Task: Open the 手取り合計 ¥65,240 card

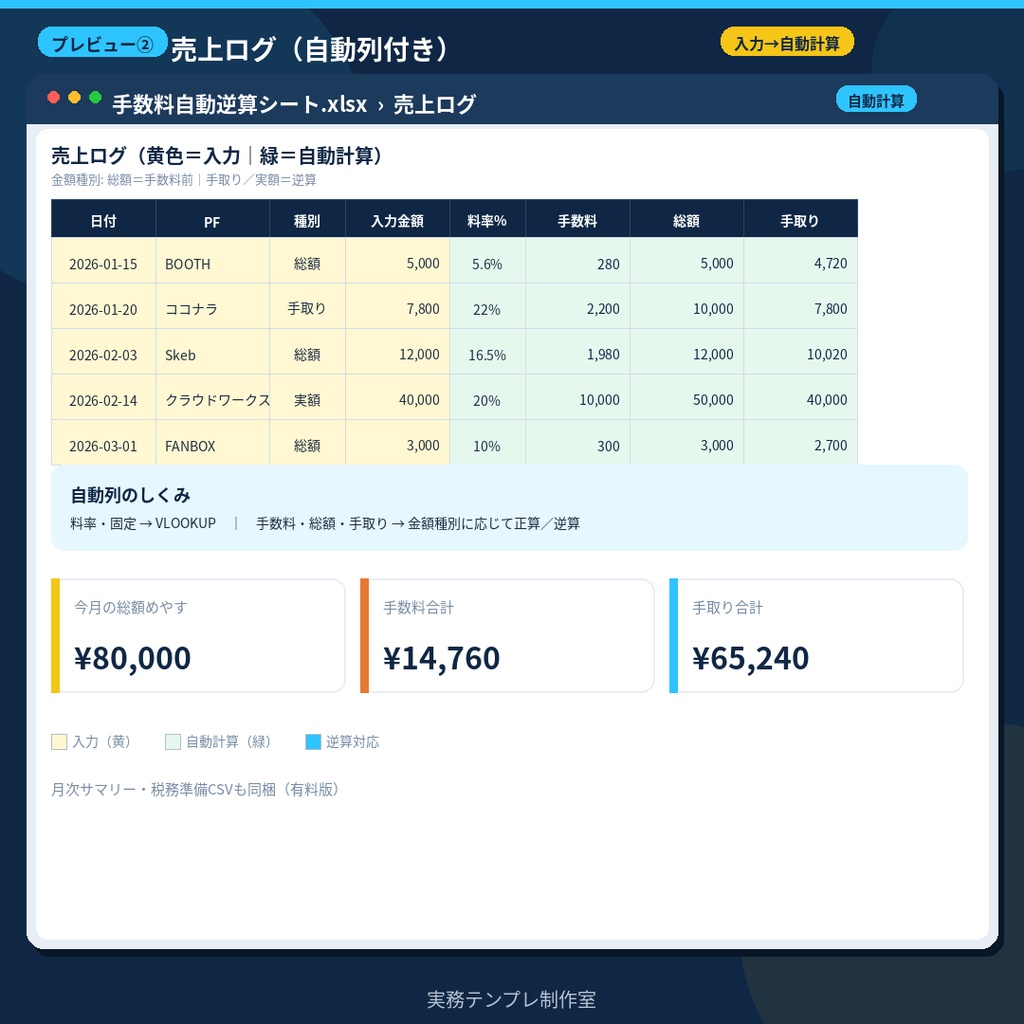Action: (816, 635)
